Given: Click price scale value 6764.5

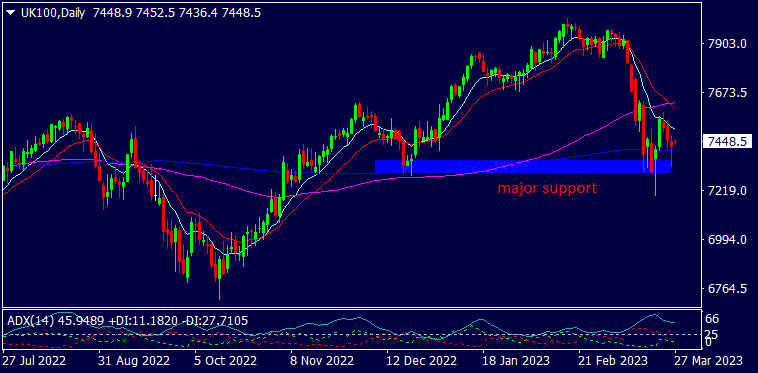Looking at the screenshot, I should pos(728,289).
